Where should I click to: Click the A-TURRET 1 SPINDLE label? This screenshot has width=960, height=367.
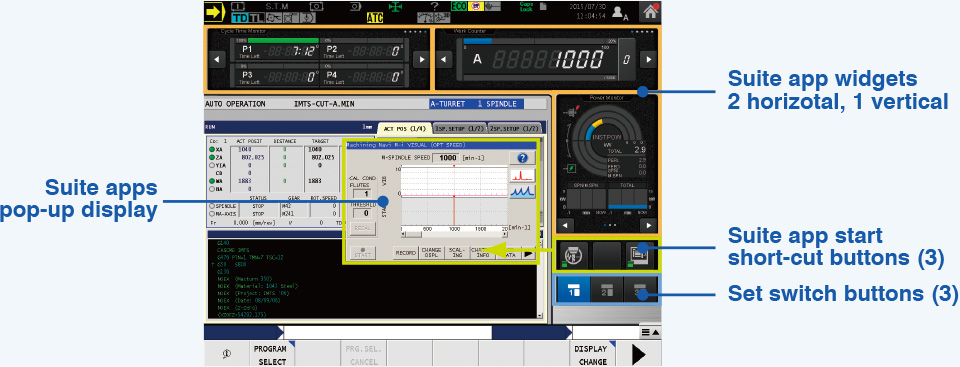click(x=476, y=104)
